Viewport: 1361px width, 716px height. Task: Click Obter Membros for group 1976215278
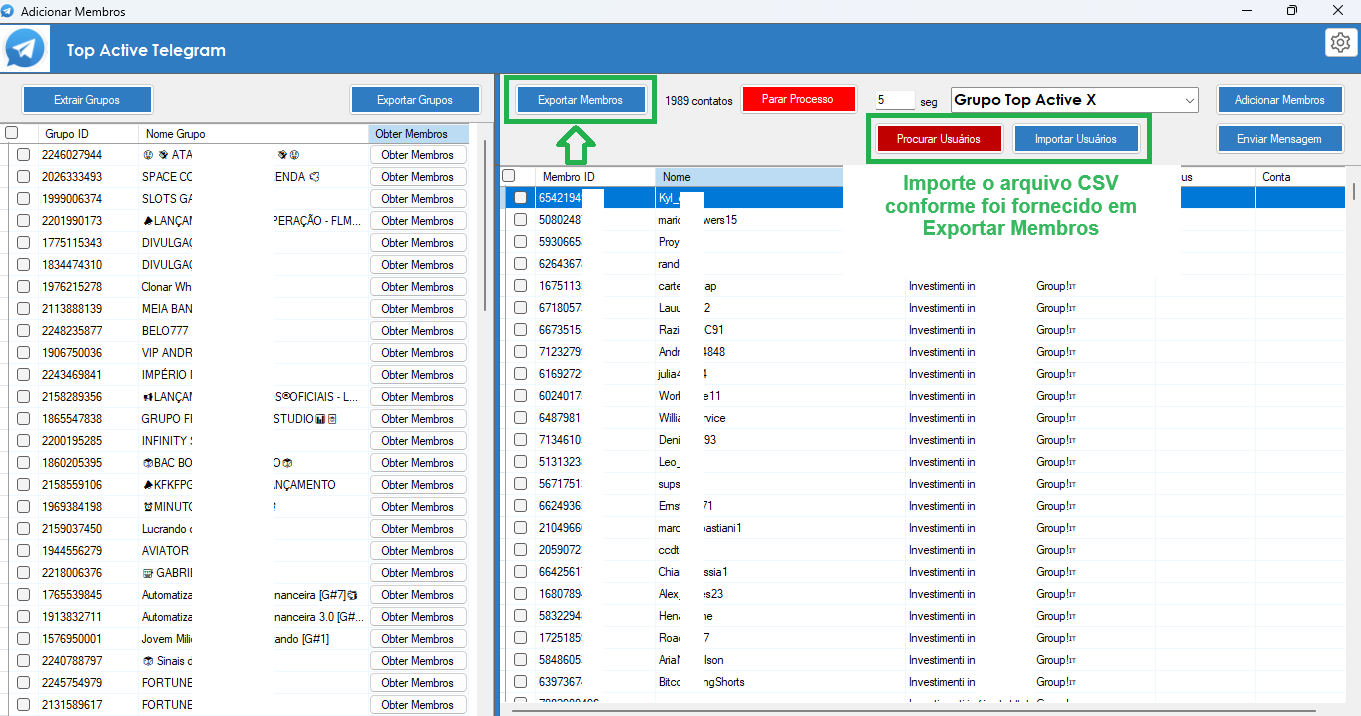[418, 287]
